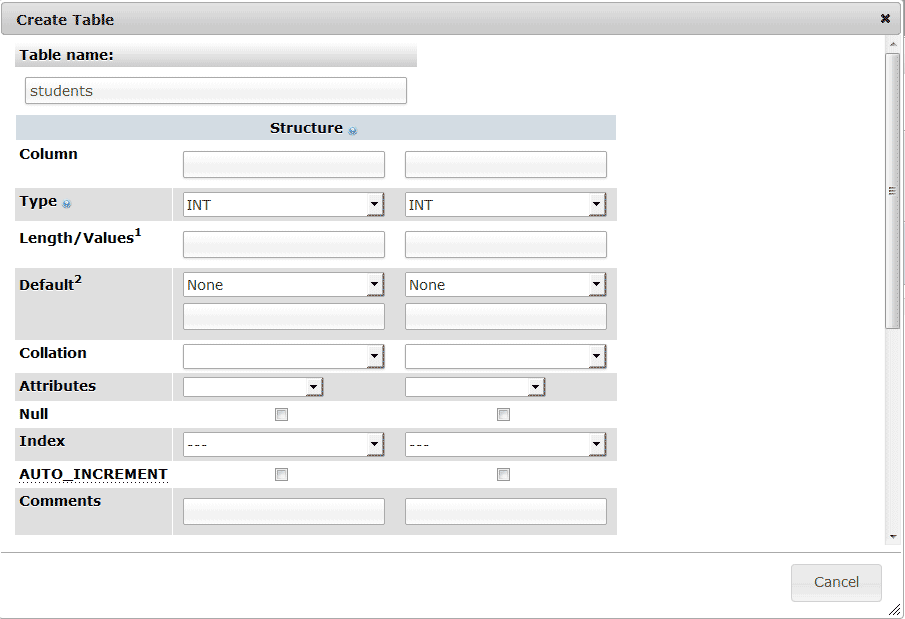This screenshot has width=905, height=619.
Task: Click the AUTO_INCREMENT label
Action: pyautogui.click(x=93, y=474)
